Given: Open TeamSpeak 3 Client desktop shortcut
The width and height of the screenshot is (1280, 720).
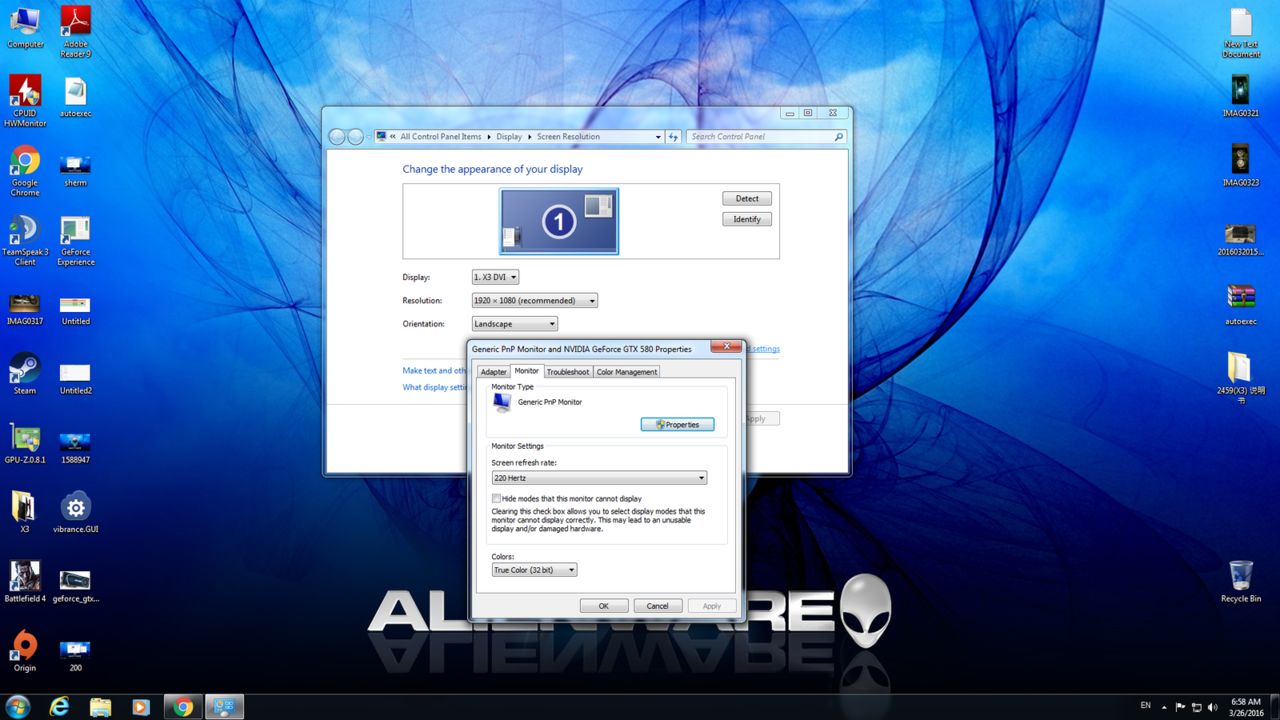Looking at the screenshot, I should 25,240.
